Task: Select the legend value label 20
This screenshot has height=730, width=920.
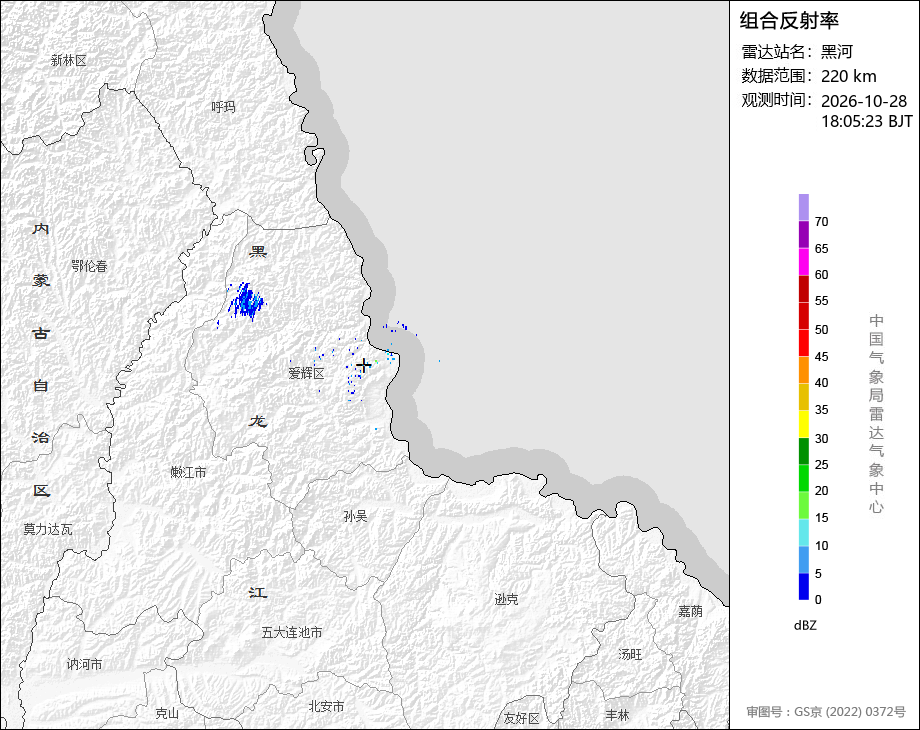Action: [x=821, y=491]
